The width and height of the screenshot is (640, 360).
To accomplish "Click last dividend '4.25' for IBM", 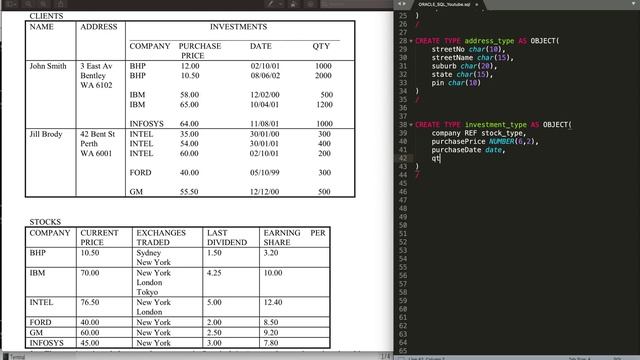I will (214, 273).
